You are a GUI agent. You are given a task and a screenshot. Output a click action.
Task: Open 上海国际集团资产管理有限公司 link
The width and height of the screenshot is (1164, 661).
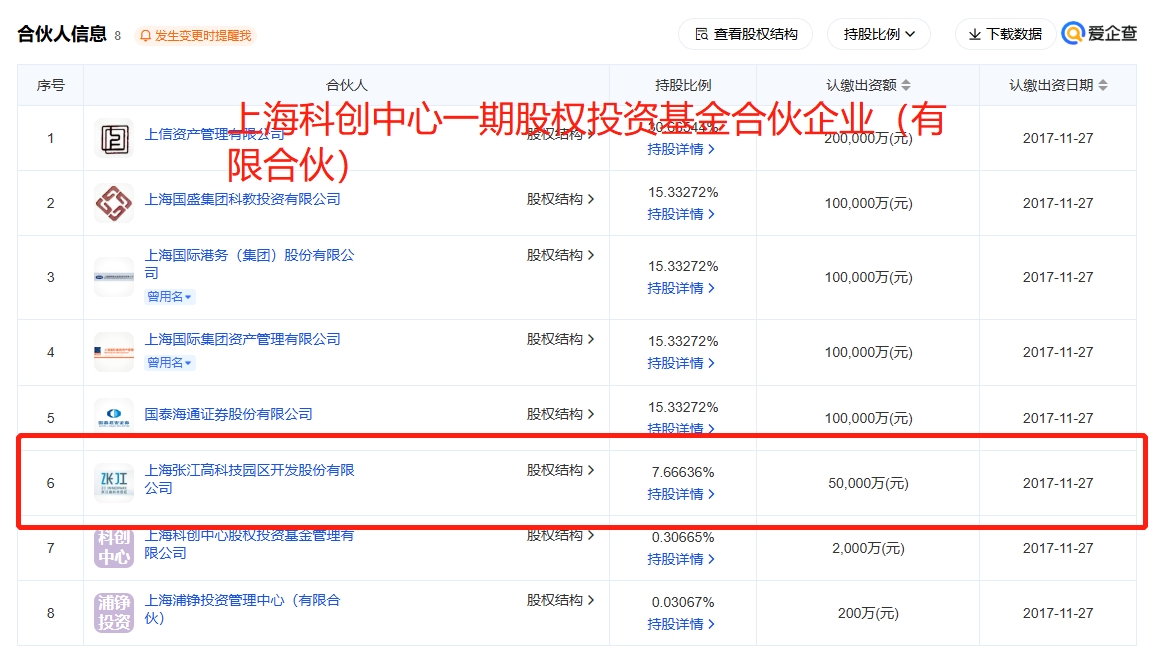click(x=242, y=339)
